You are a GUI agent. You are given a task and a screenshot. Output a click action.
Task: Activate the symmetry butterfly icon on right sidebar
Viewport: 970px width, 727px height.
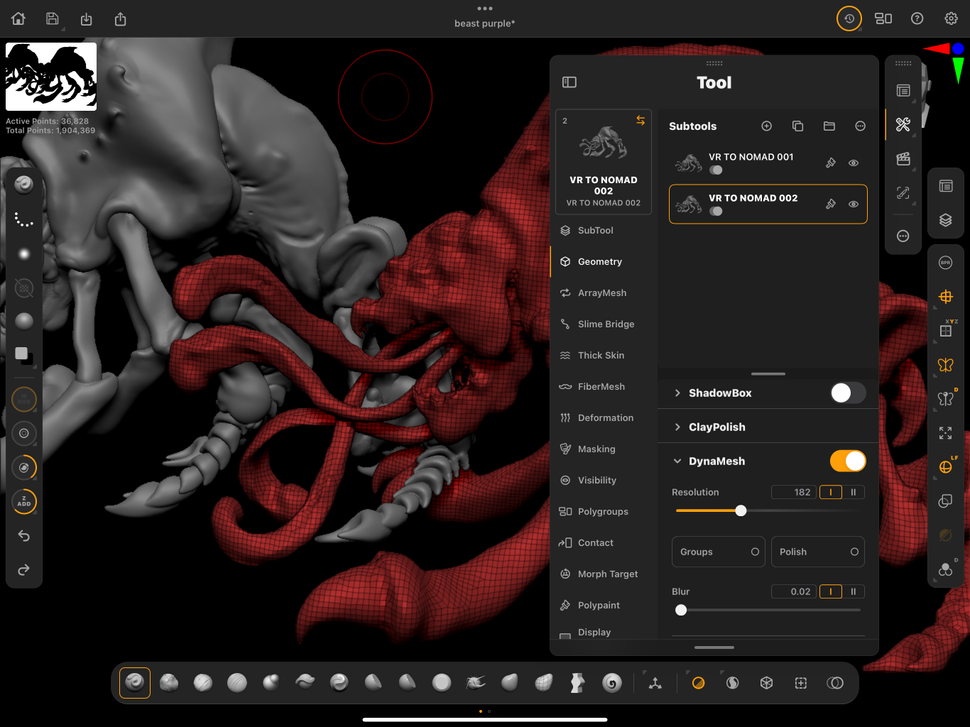[x=945, y=365]
